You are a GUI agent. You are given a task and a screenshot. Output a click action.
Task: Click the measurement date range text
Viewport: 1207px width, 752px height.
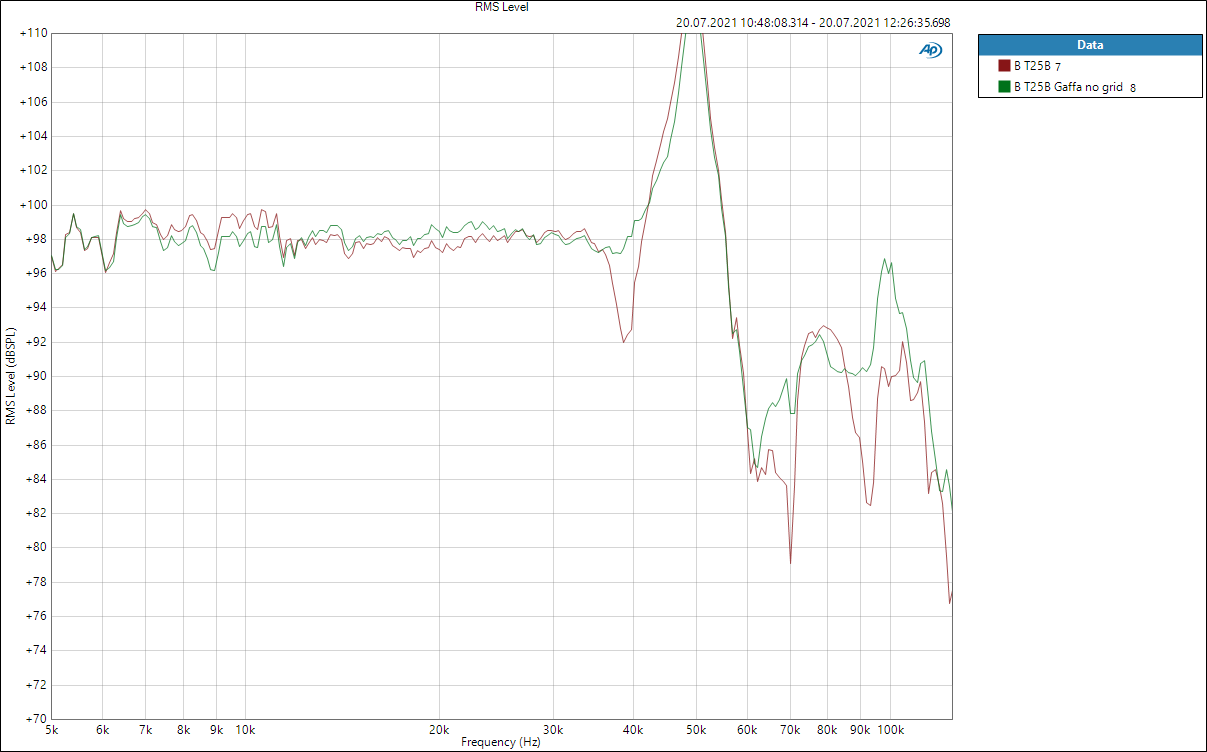pos(813,22)
